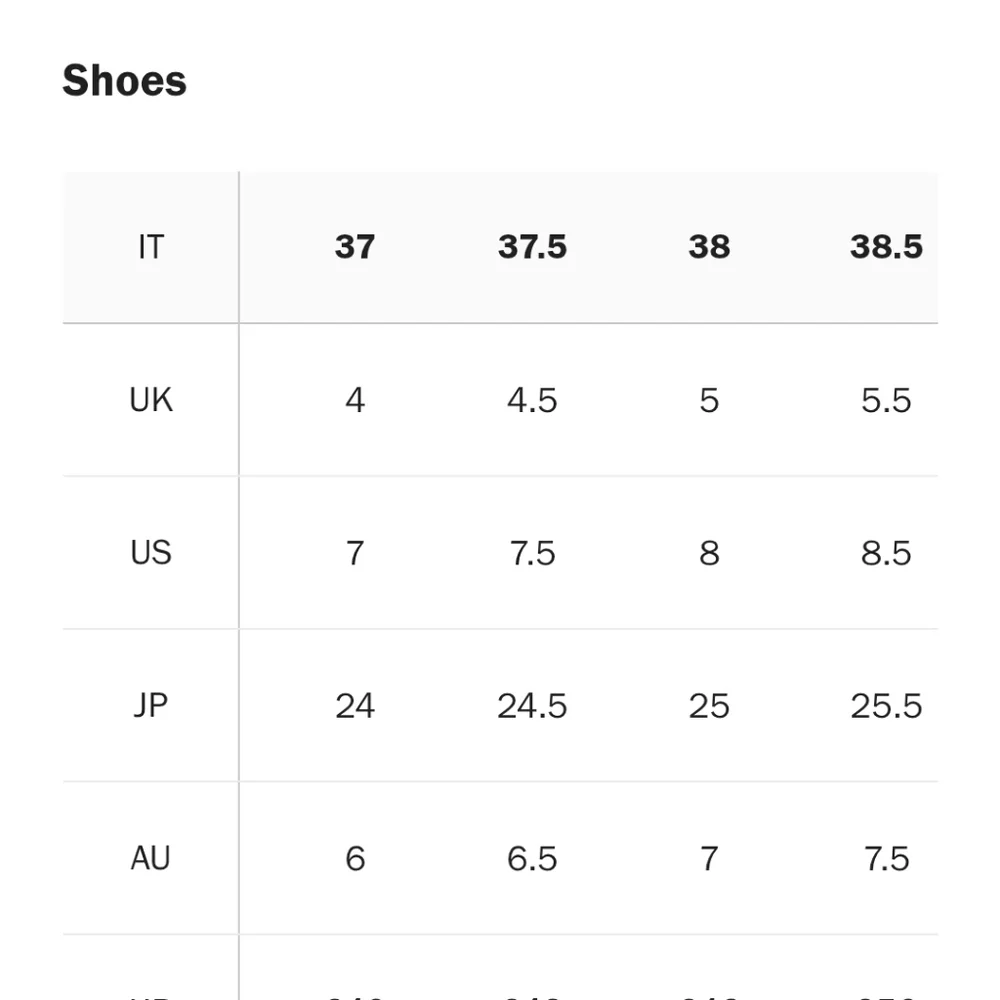Select AU size 6 cell
This screenshot has height=1000, width=1000.
355,858
